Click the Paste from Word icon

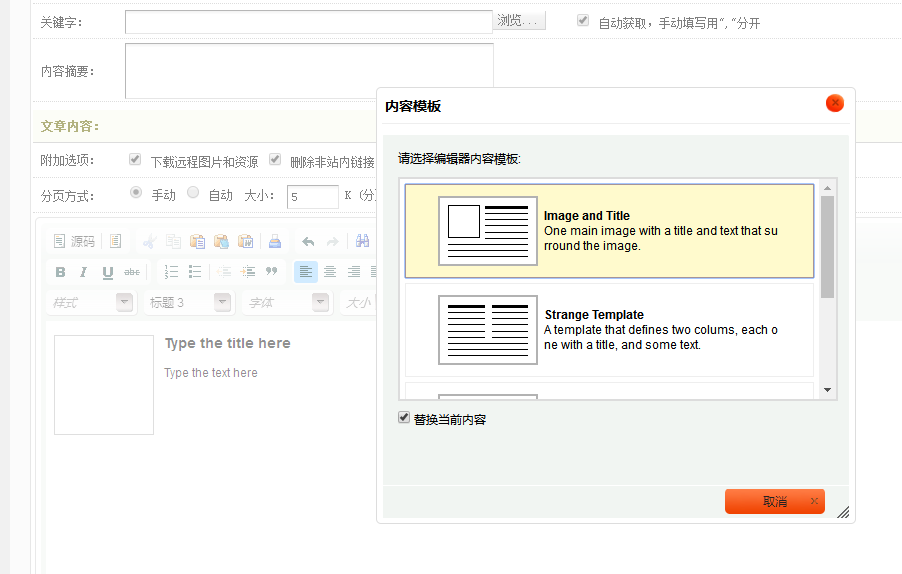tap(246, 241)
